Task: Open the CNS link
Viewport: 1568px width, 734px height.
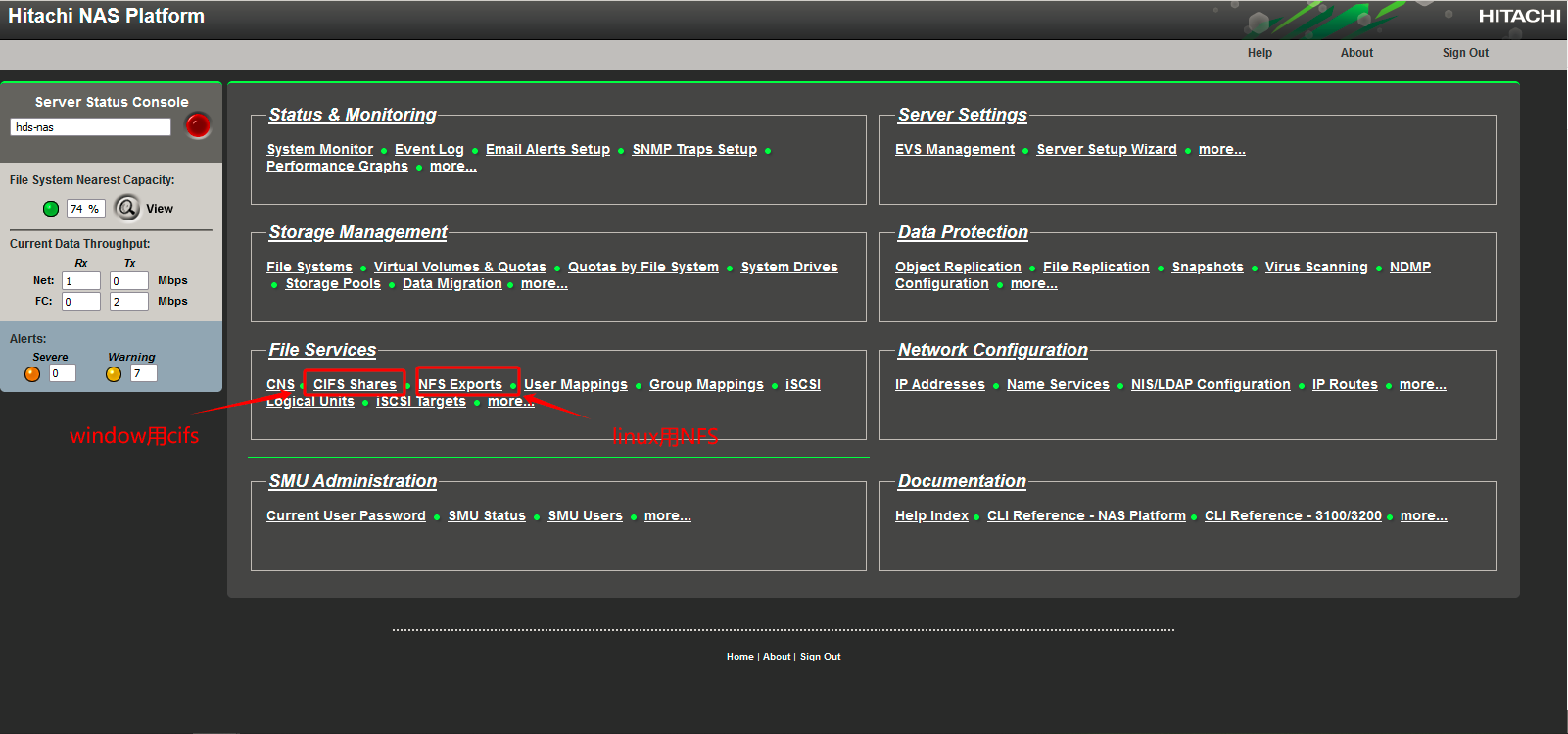Action: tap(280, 384)
